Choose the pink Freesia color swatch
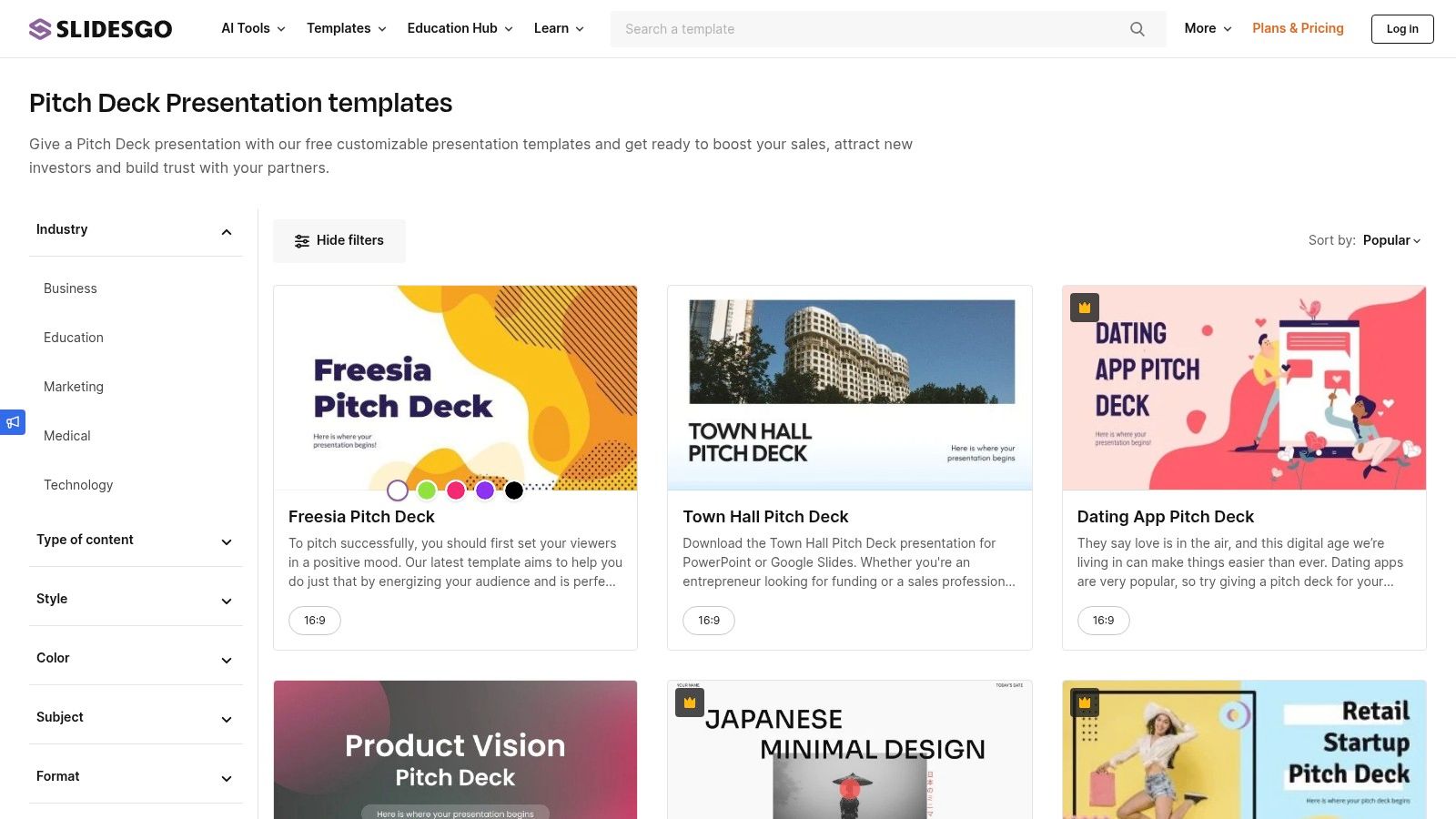Viewport: 1456px width, 819px height. point(456,490)
